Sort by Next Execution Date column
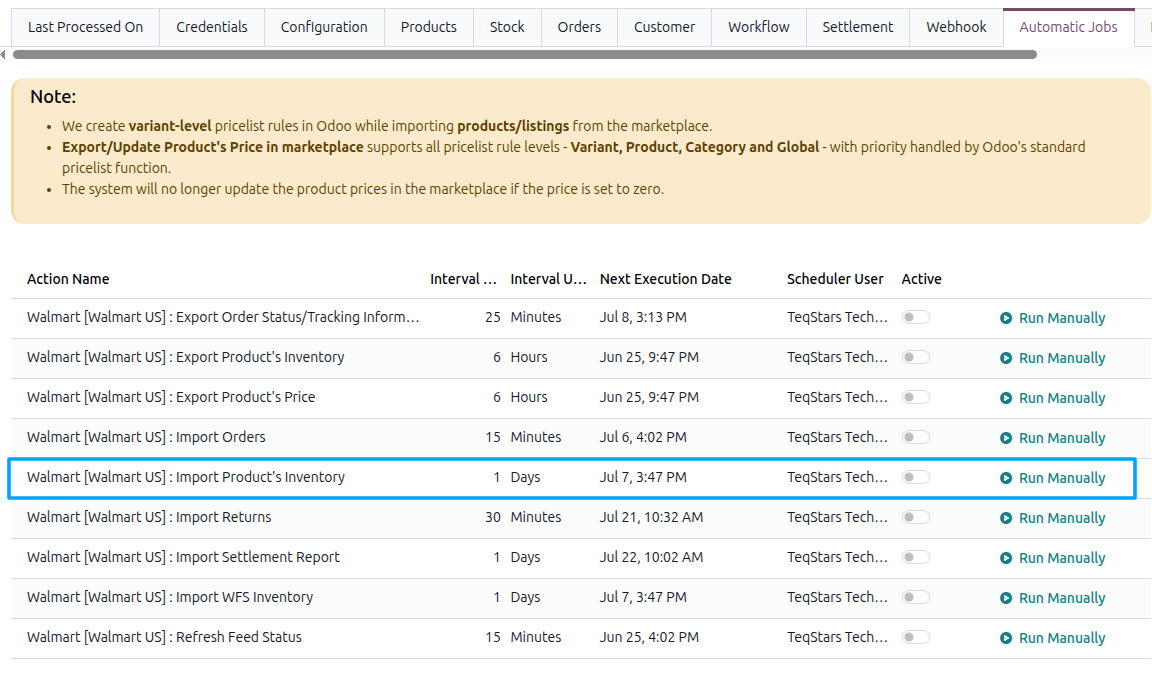This screenshot has height=674, width=1152. click(666, 279)
